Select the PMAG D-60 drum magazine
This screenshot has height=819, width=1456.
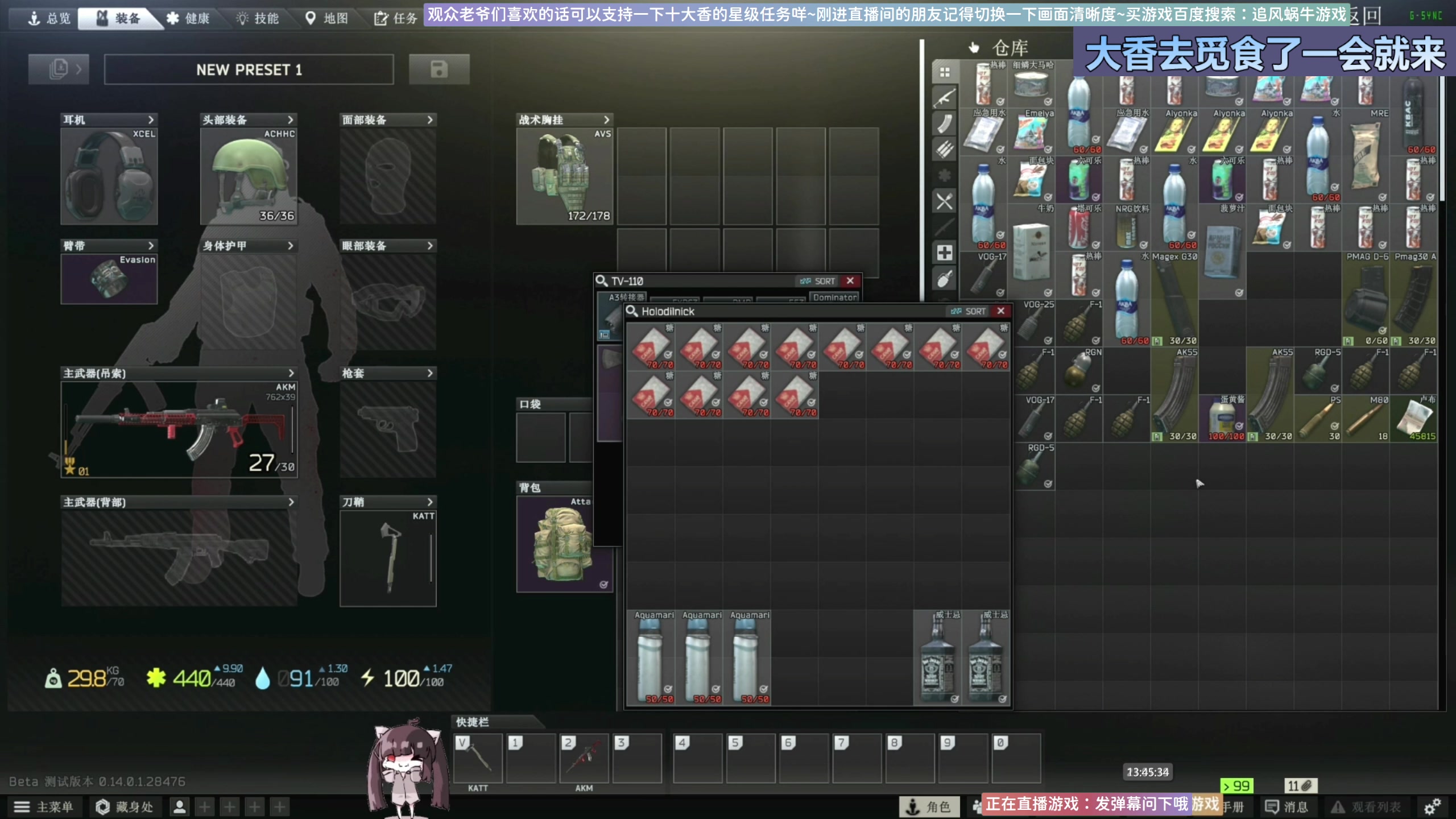coord(1366,299)
